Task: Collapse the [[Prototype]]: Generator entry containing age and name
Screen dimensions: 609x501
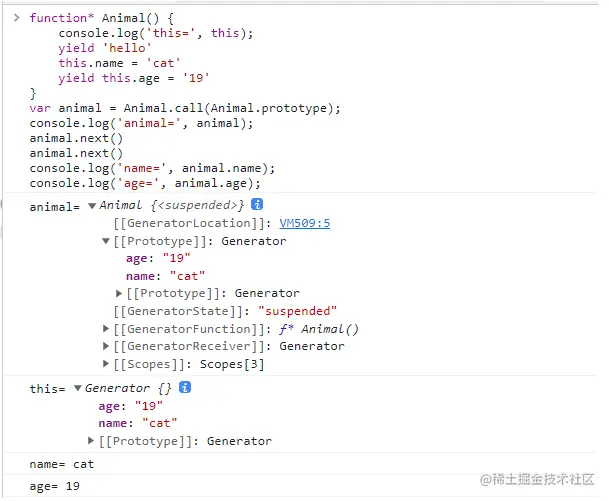Action: (106, 241)
